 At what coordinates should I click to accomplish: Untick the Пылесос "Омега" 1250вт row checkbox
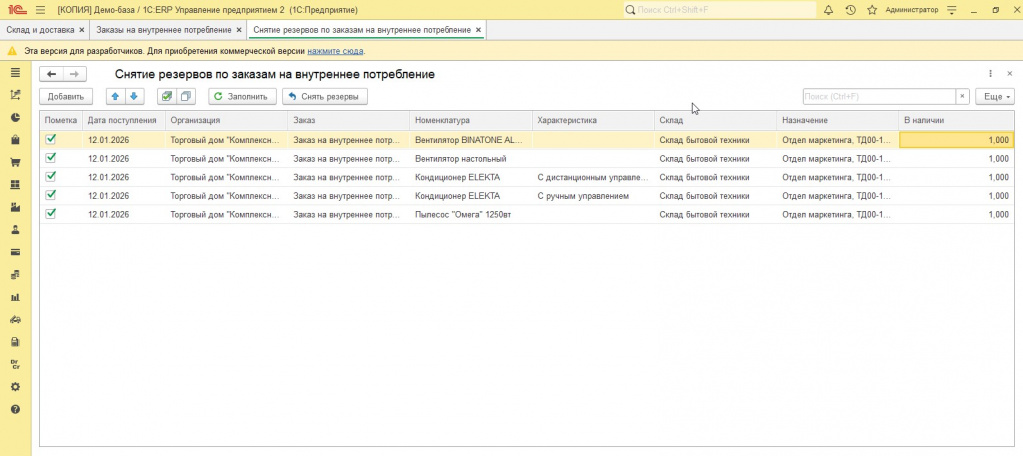51,213
